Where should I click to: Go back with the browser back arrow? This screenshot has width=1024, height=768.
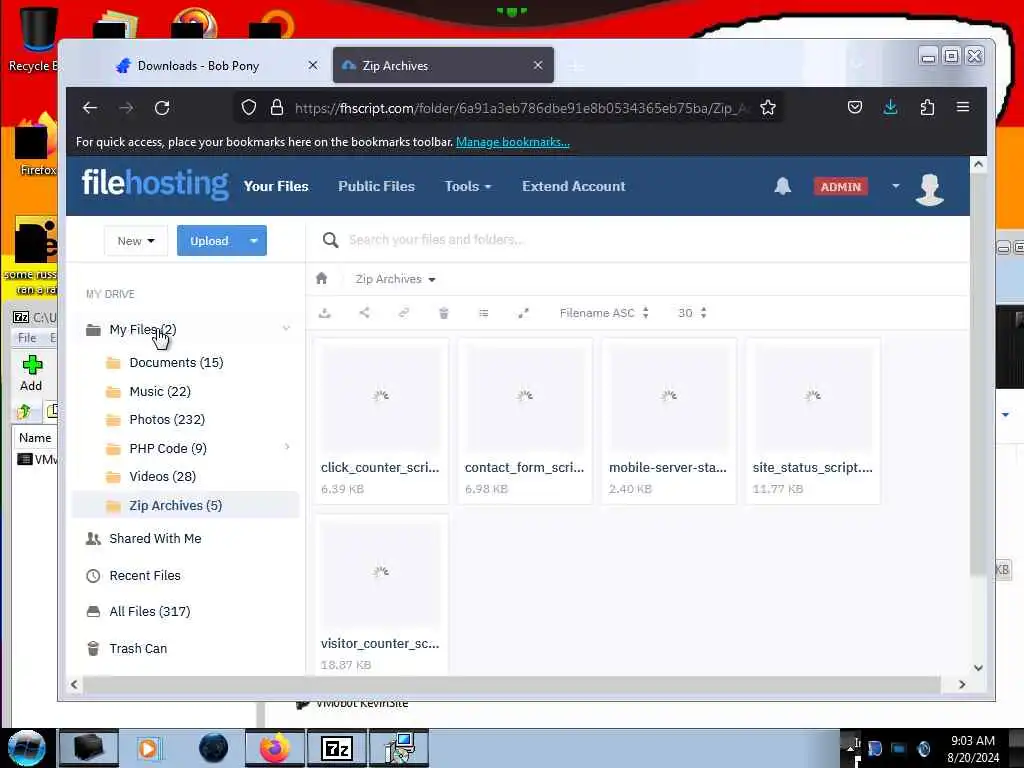(x=90, y=108)
